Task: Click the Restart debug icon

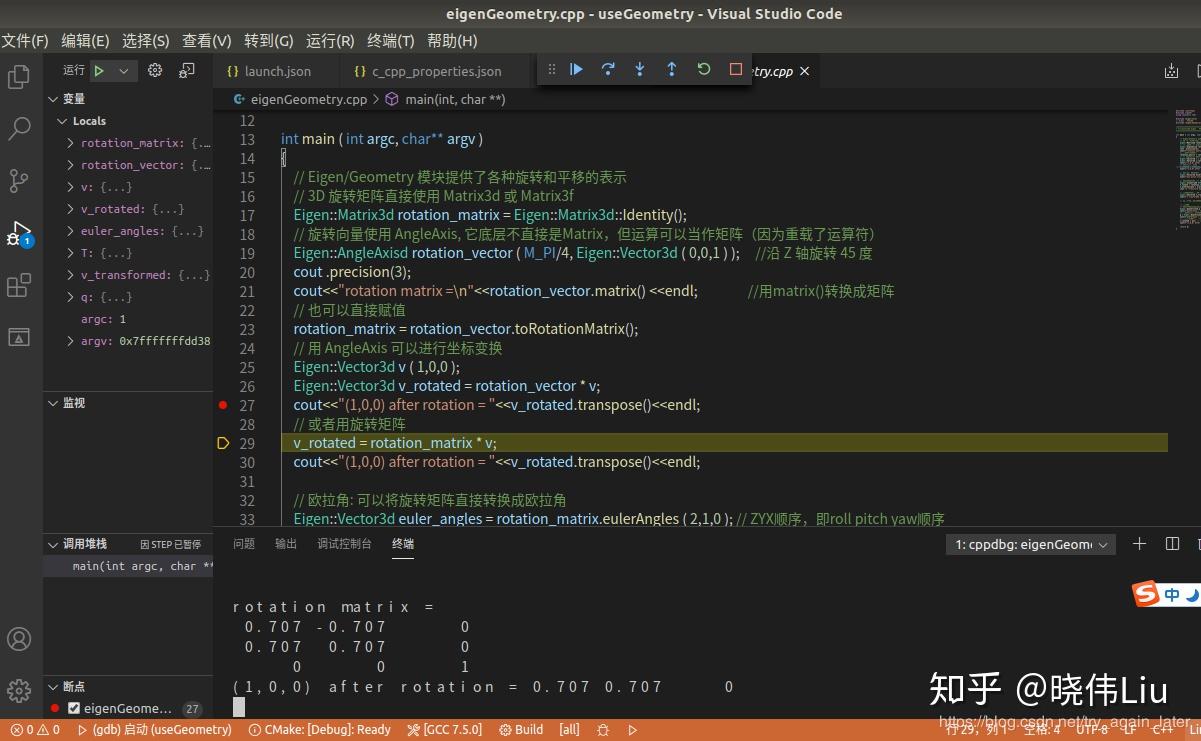Action: 704,69
